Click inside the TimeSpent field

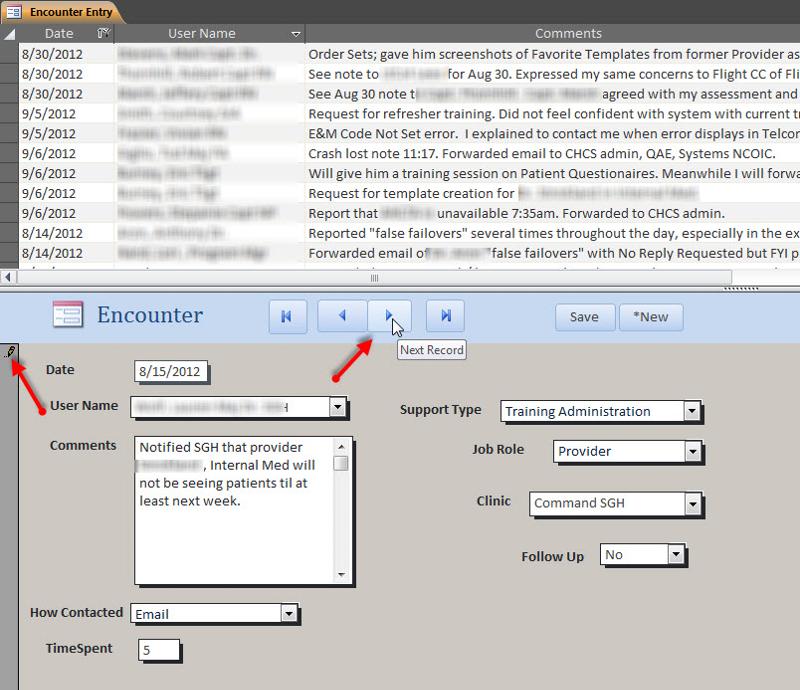point(160,650)
